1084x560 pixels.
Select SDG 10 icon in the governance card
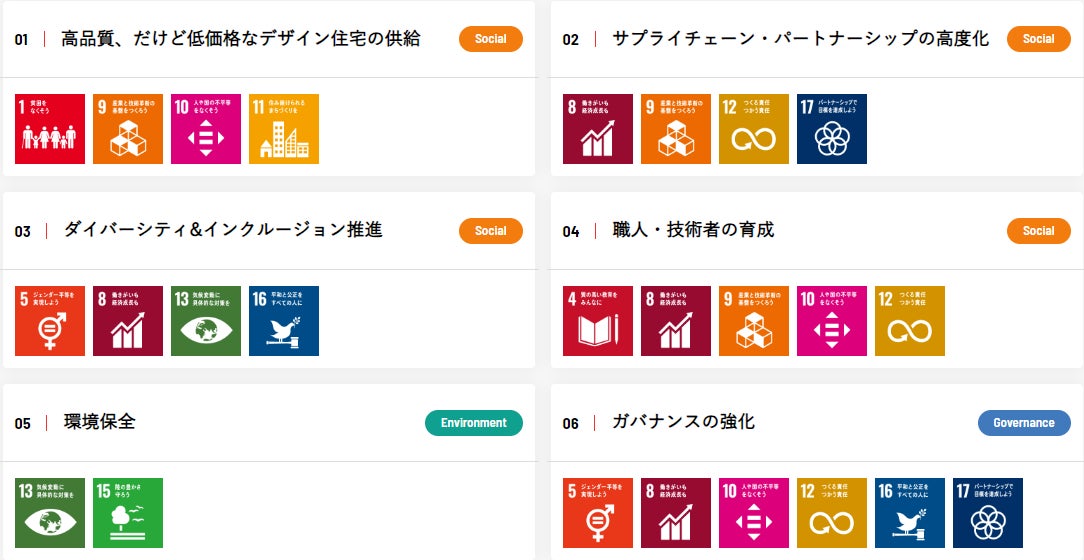(x=754, y=513)
